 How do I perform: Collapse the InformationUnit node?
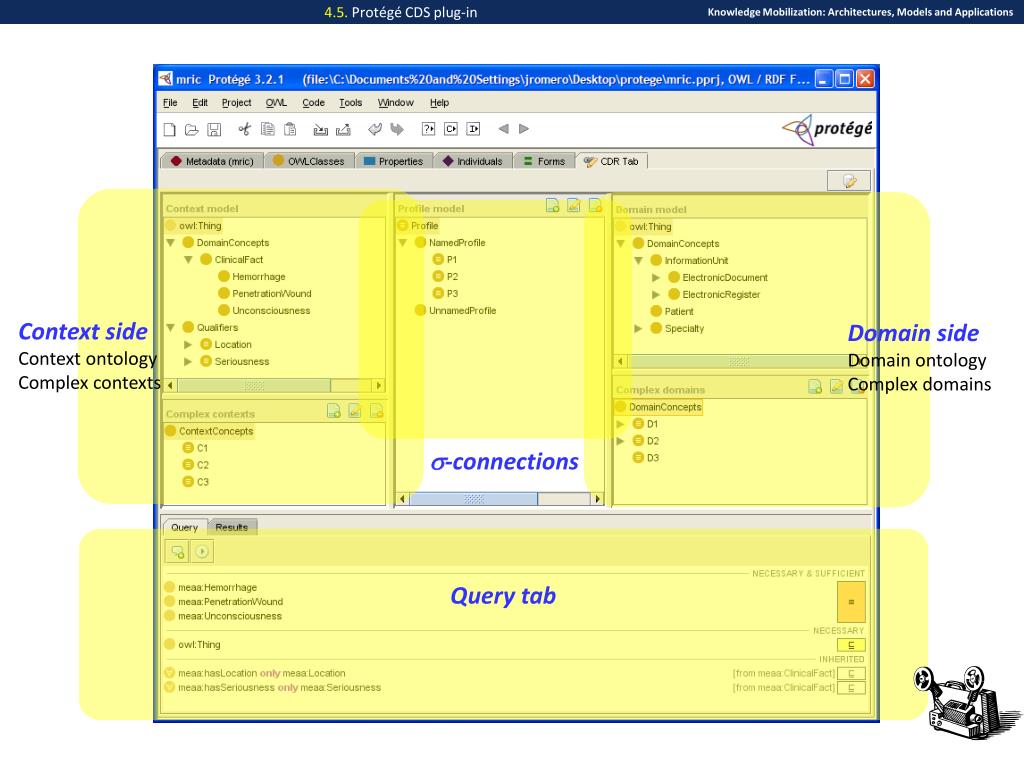(x=639, y=261)
